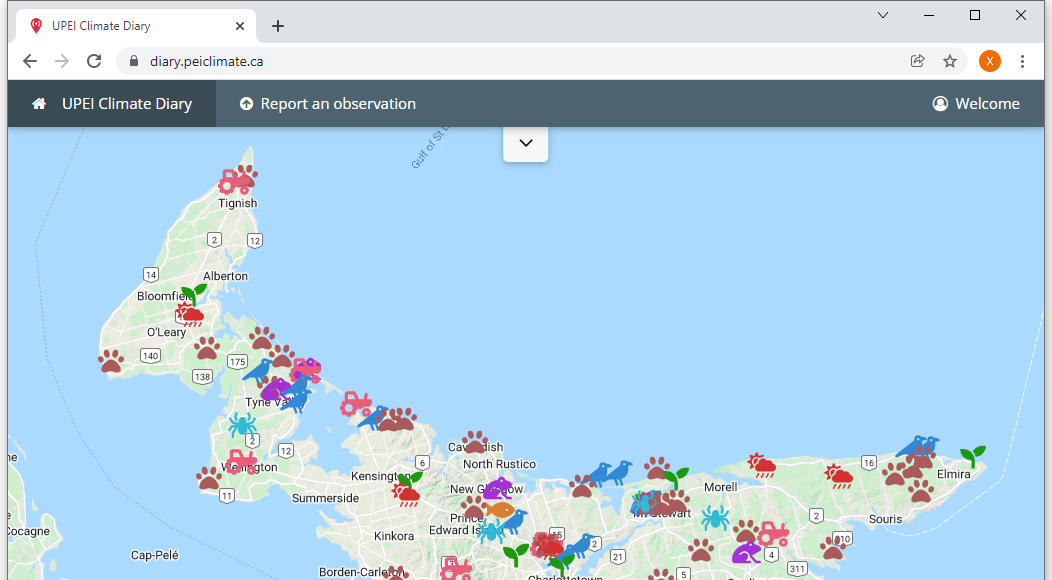Click the Souris label on the map
The height and width of the screenshot is (580, 1052).
pos(886,519)
